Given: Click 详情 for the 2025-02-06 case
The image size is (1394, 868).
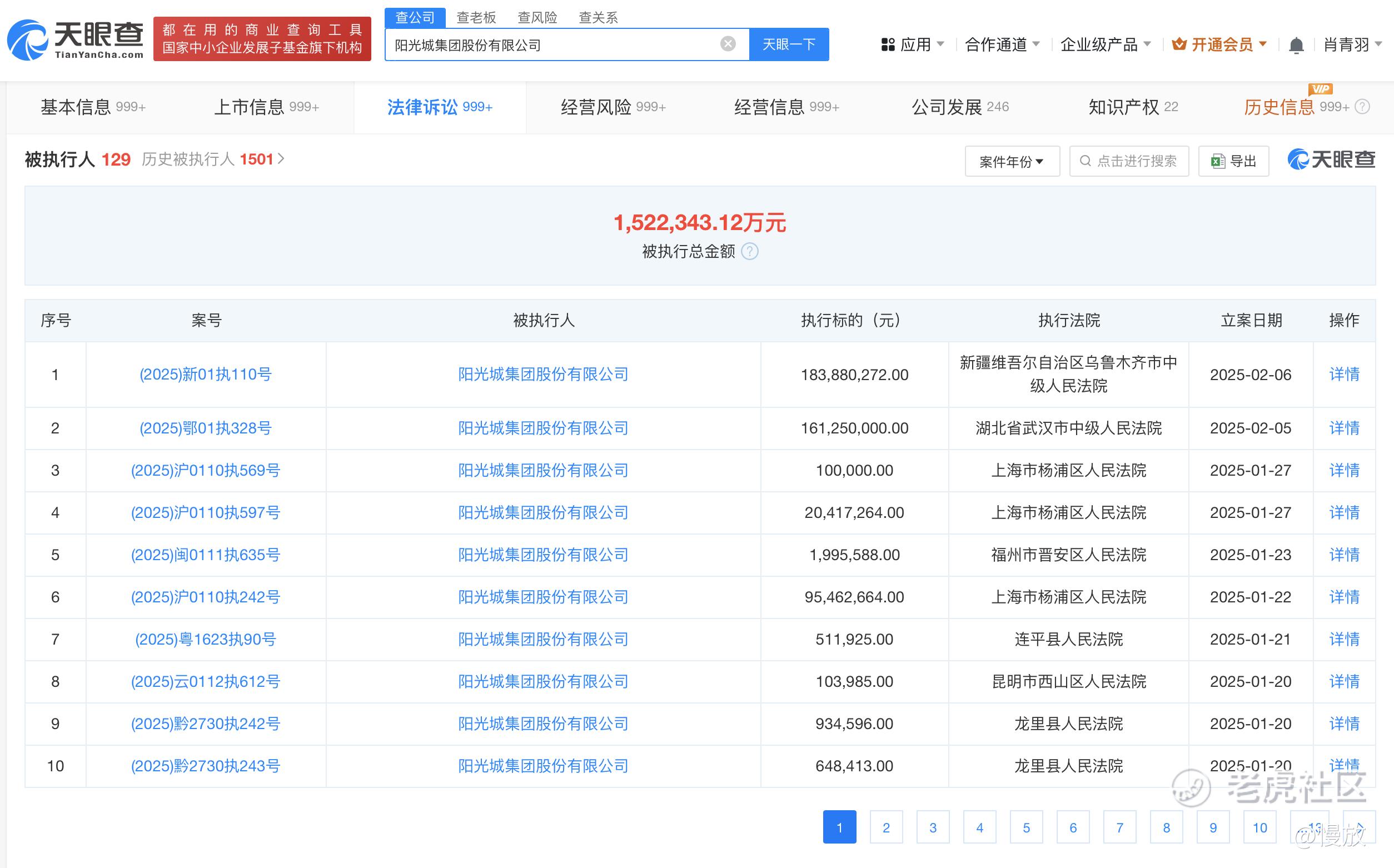Looking at the screenshot, I should click(1344, 375).
